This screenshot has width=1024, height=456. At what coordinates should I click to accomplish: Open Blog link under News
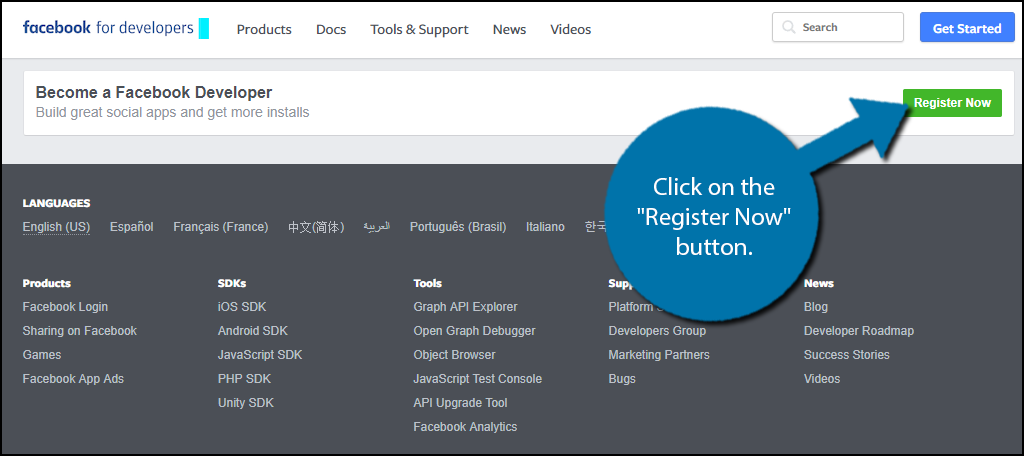816,306
